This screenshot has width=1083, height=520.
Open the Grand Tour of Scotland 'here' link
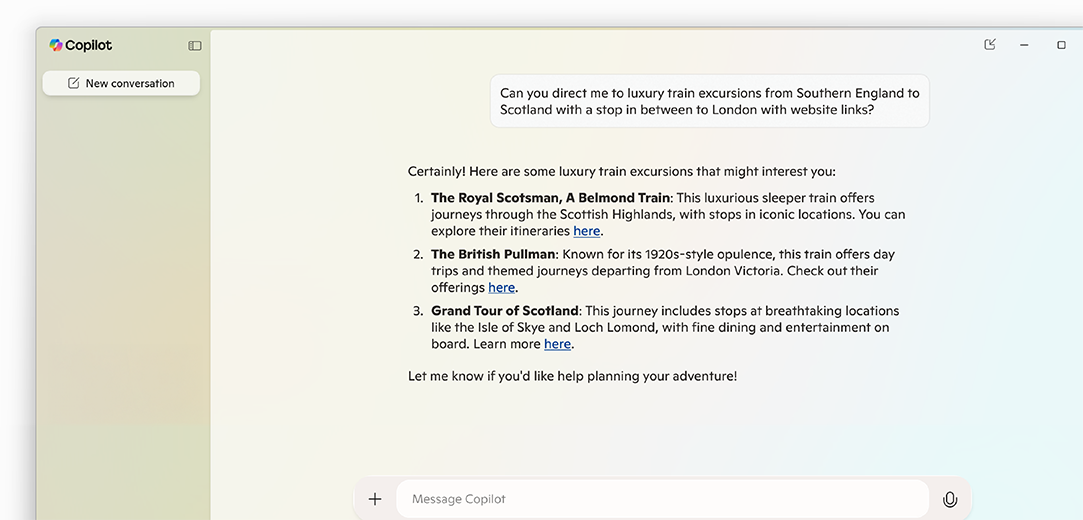coord(557,344)
